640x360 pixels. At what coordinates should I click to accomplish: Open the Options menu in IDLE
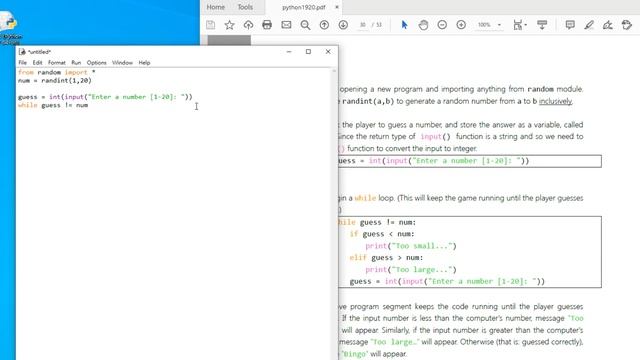tap(96, 63)
